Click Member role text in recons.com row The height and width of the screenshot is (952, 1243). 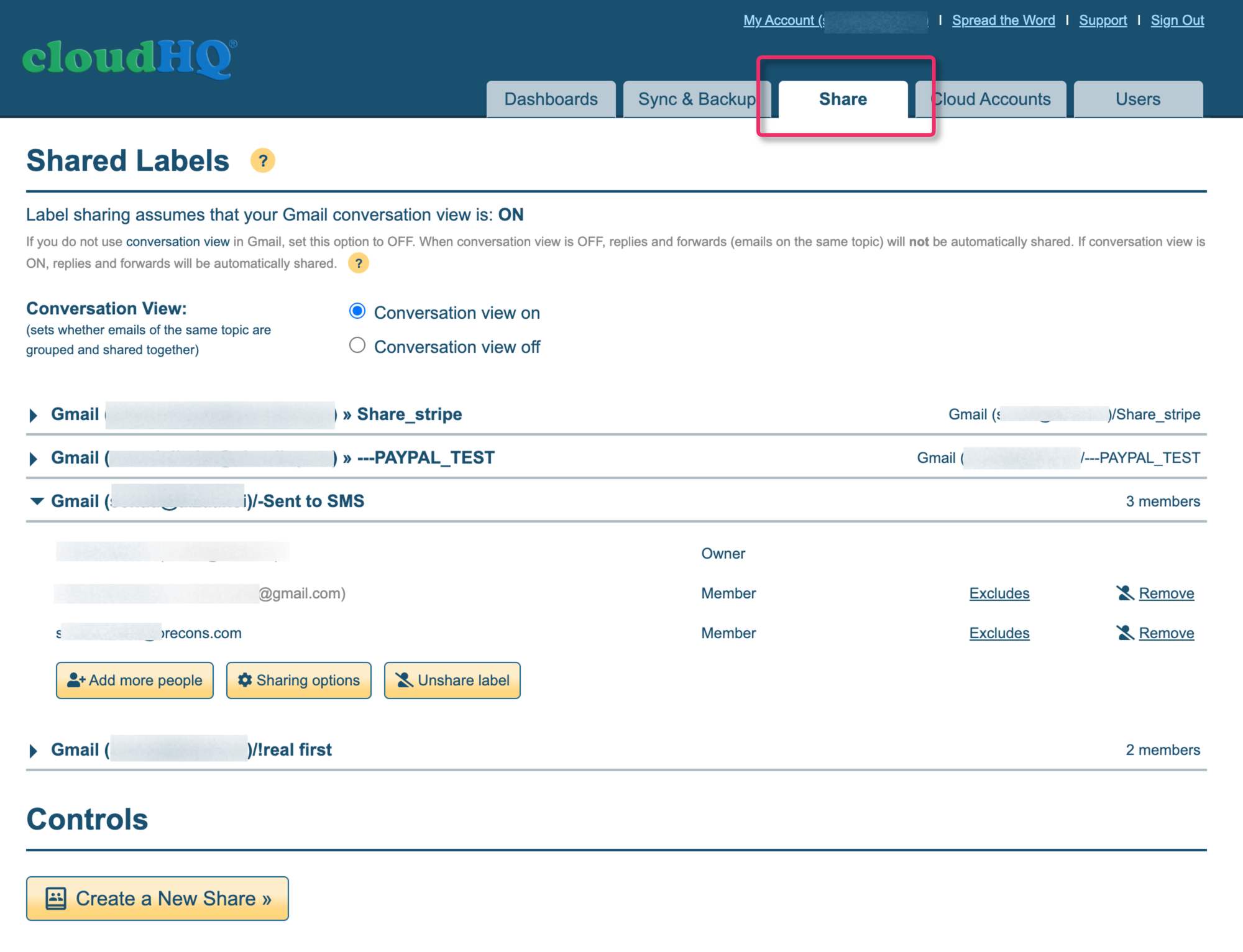[728, 633]
